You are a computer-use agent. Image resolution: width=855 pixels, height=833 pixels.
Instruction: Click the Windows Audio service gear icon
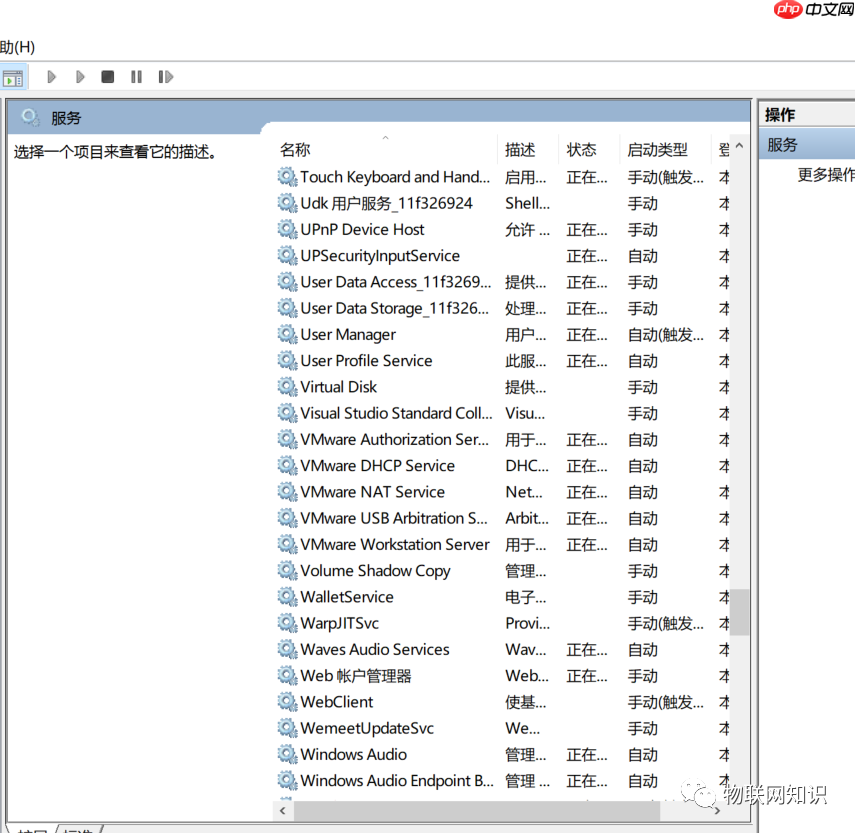[286, 755]
